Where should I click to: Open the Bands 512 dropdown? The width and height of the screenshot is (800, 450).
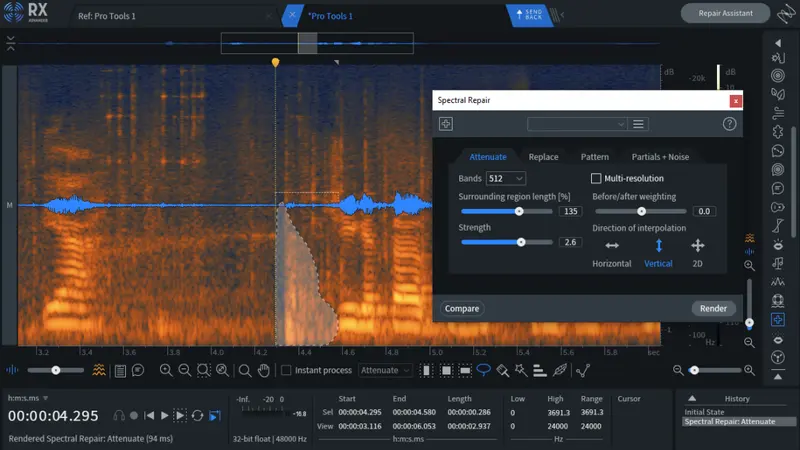(506, 178)
